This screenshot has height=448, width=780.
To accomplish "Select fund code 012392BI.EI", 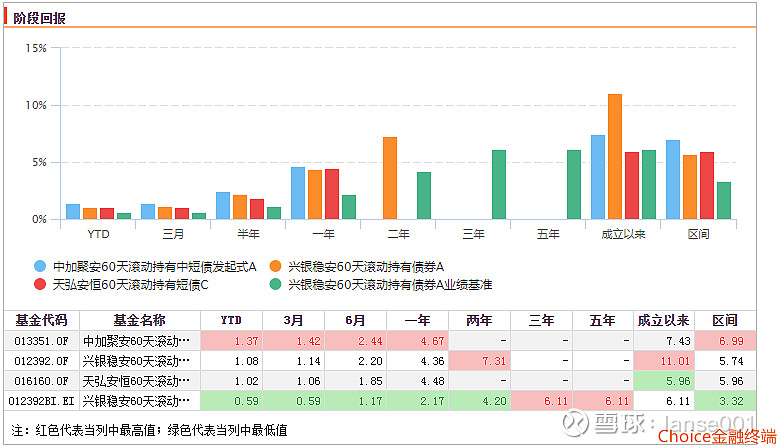I will 41,401.
